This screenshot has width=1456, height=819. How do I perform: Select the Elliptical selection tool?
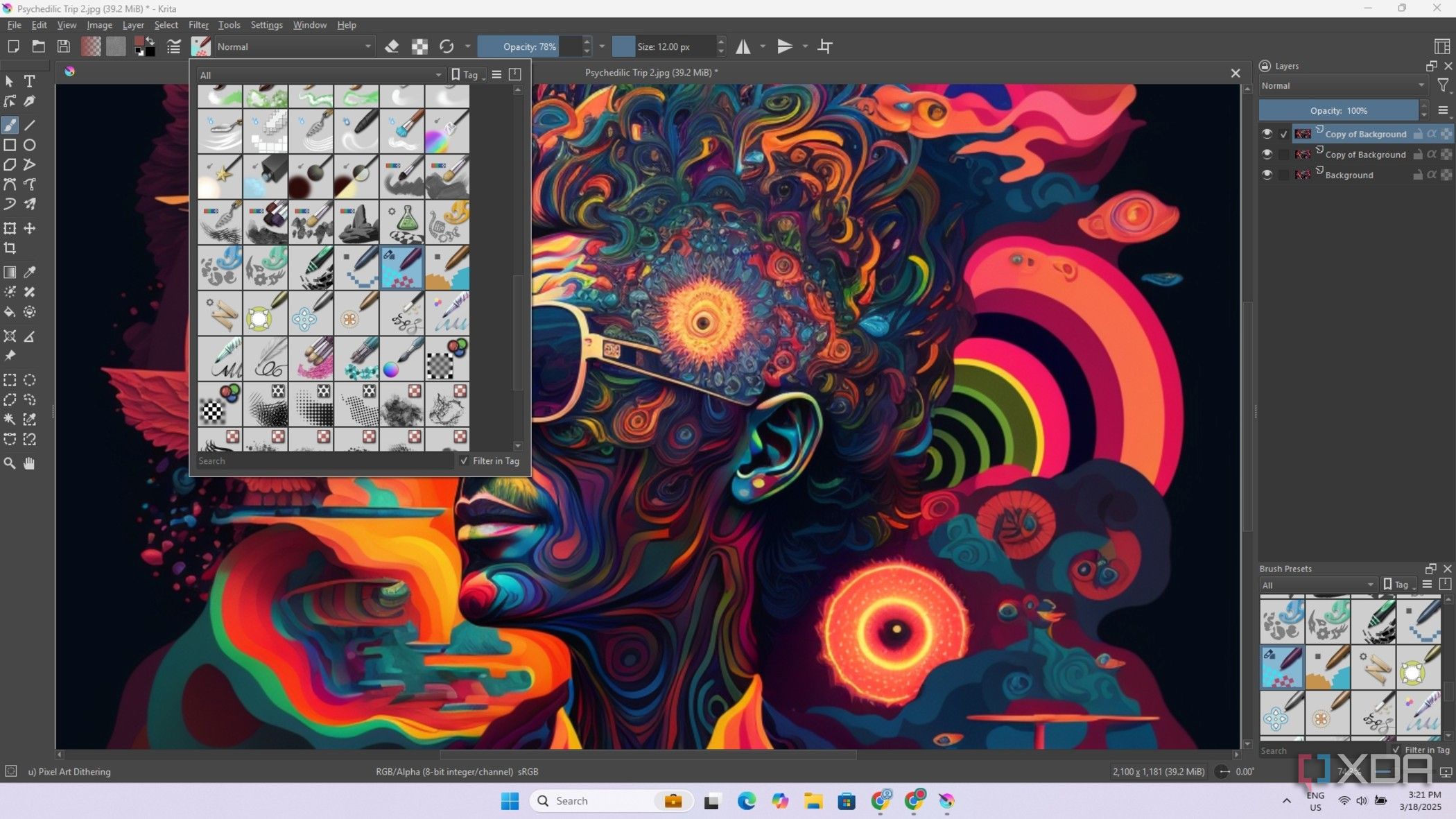pyautogui.click(x=30, y=380)
